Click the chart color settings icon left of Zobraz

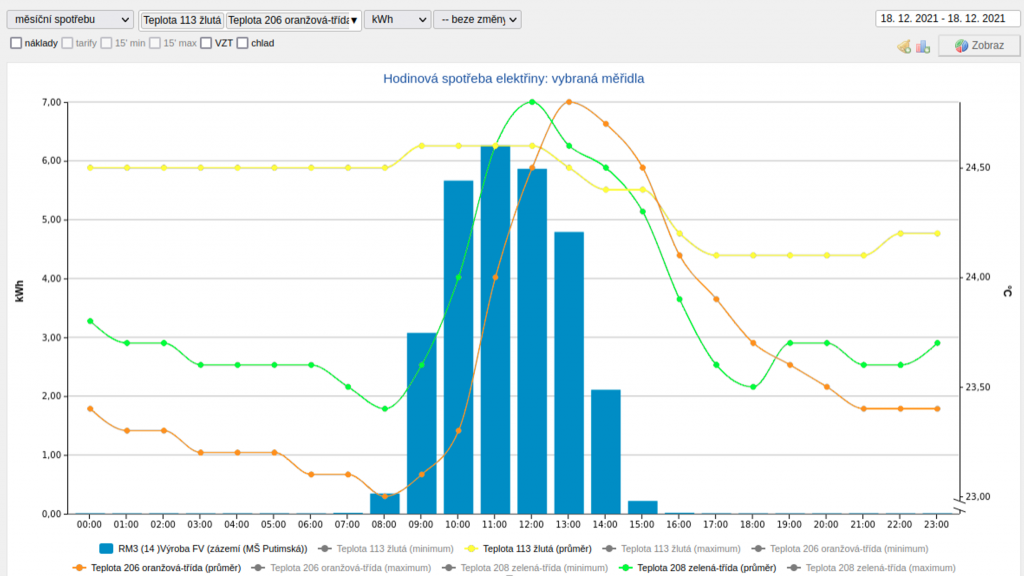point(904,46)
